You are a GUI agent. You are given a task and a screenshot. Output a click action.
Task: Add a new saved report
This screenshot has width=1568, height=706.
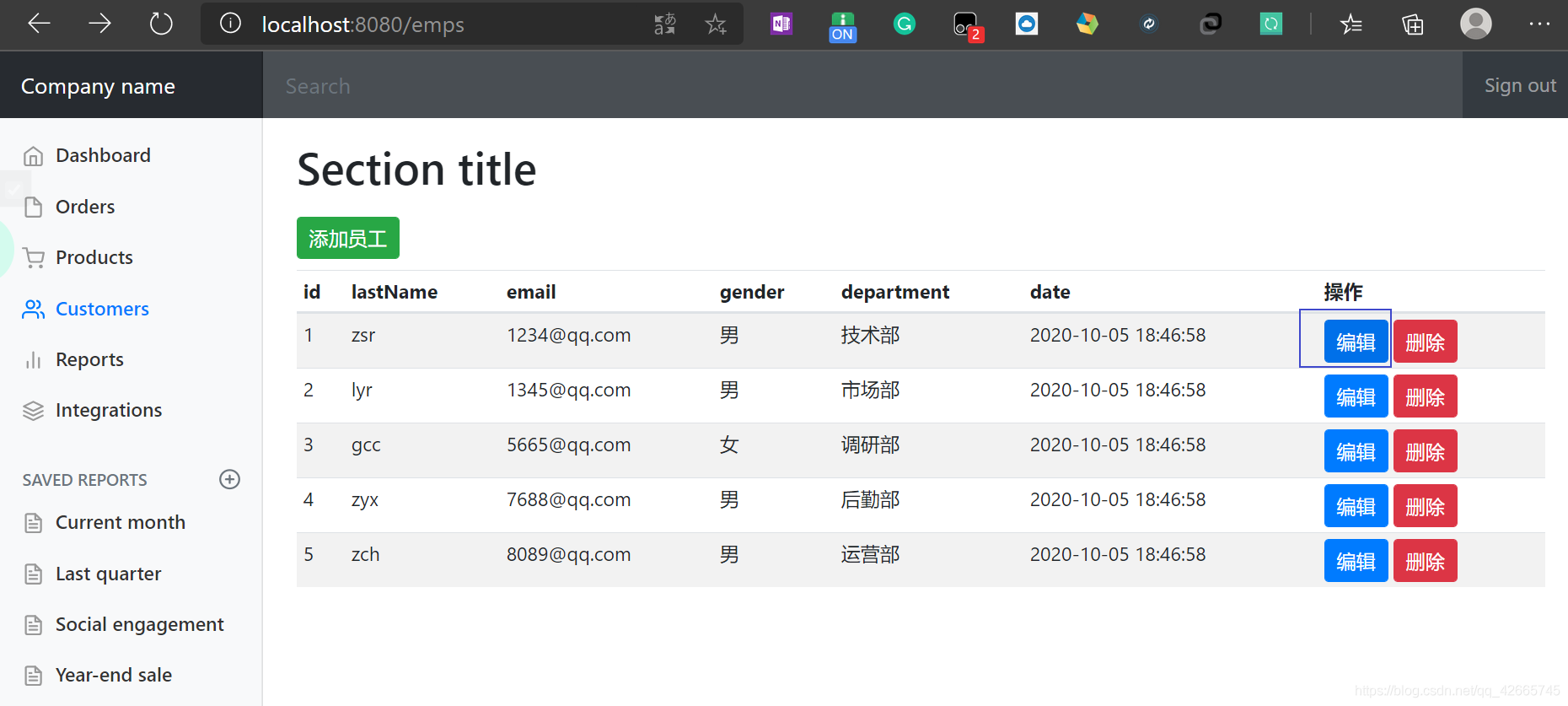(x=229, y=479)
